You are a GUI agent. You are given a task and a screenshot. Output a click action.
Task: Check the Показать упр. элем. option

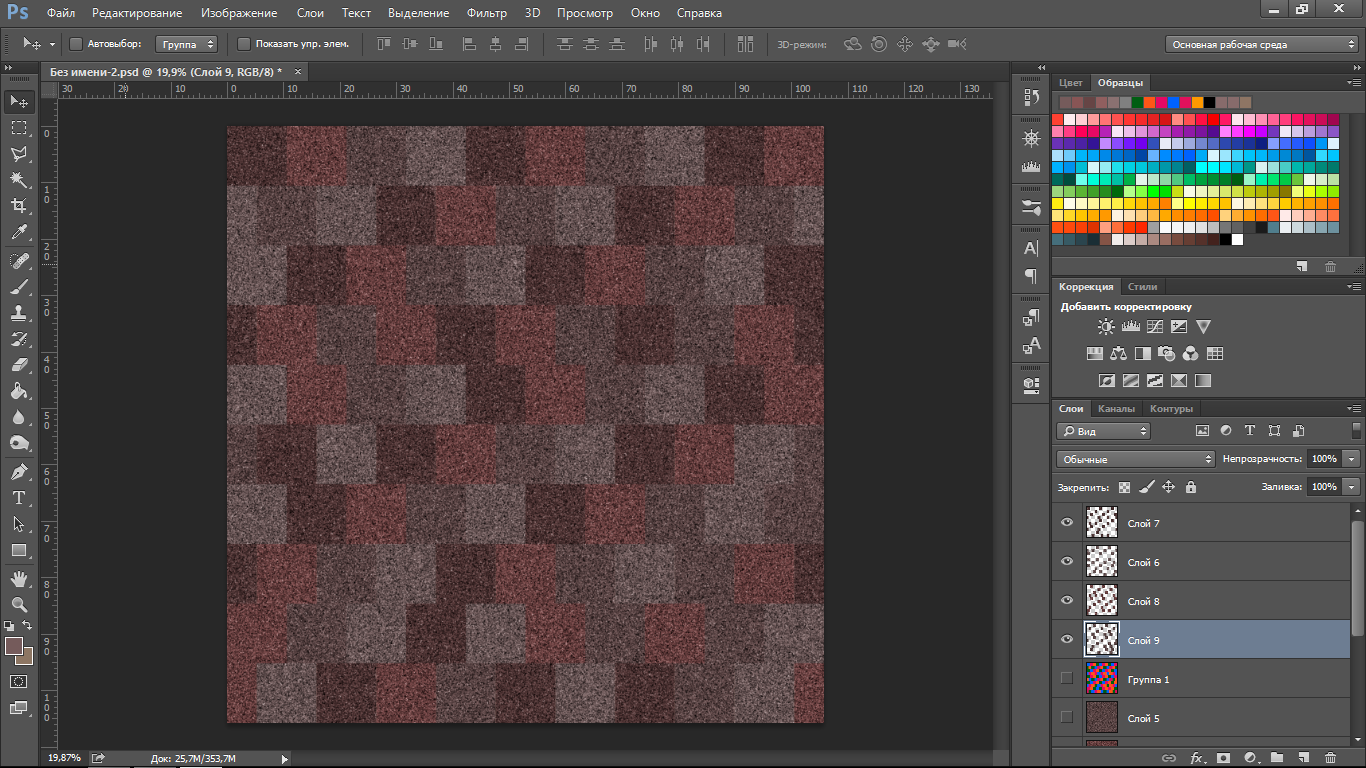(x=244, y=44)
